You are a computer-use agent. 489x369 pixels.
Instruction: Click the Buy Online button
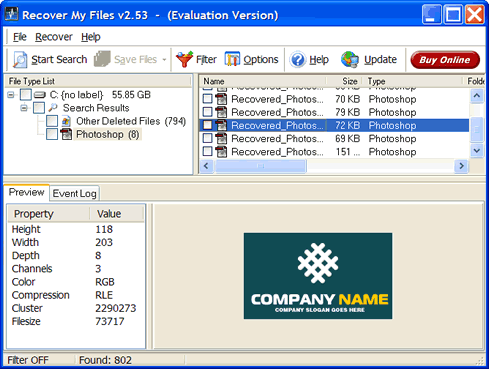point(445,60)
